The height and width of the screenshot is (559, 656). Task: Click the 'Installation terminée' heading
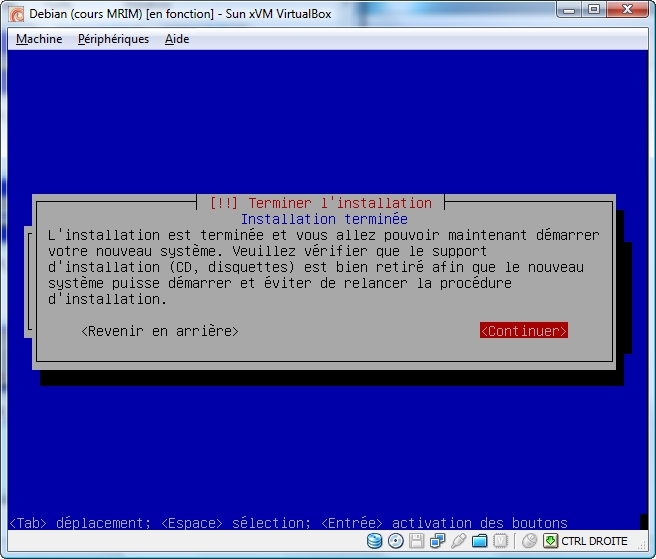(324, 219)
